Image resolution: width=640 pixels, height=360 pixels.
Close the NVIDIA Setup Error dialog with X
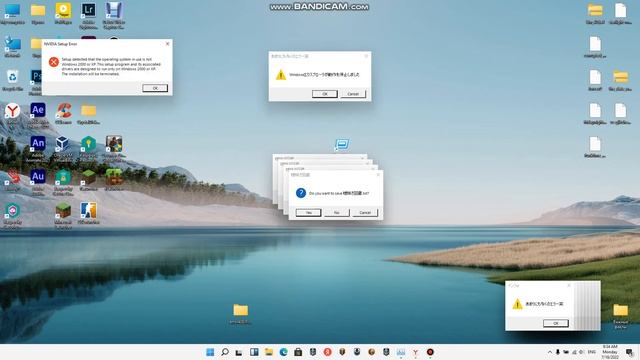[x=167, y=44]
